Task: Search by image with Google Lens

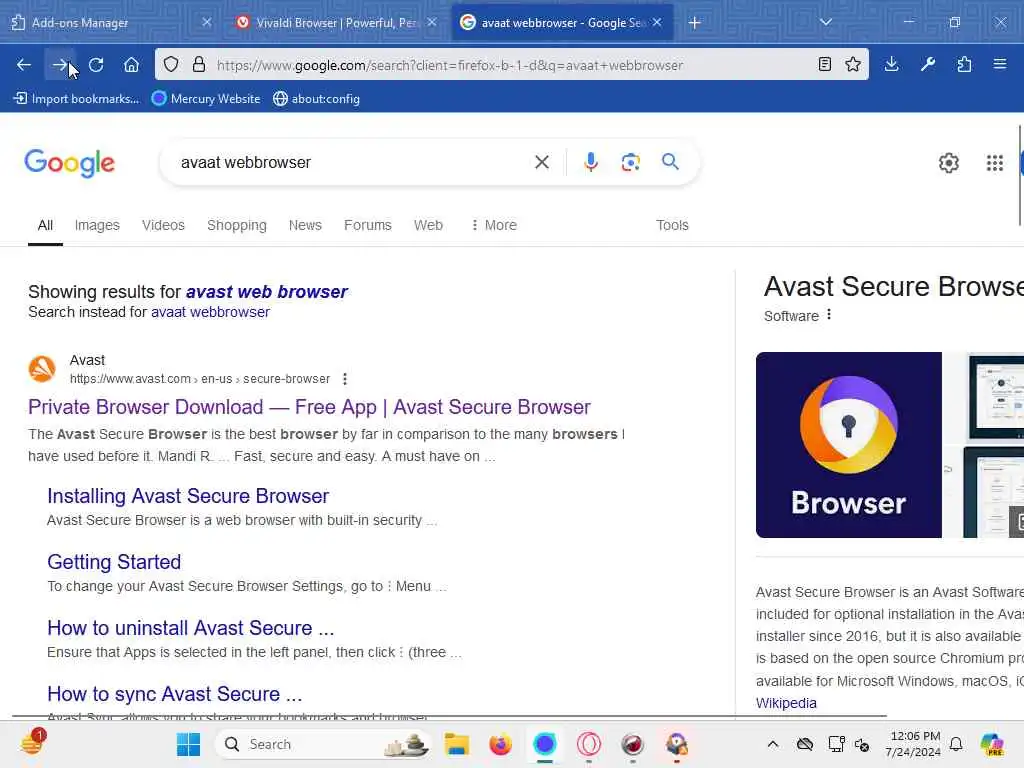Action: pyautogui.click(x=630, y=162)
